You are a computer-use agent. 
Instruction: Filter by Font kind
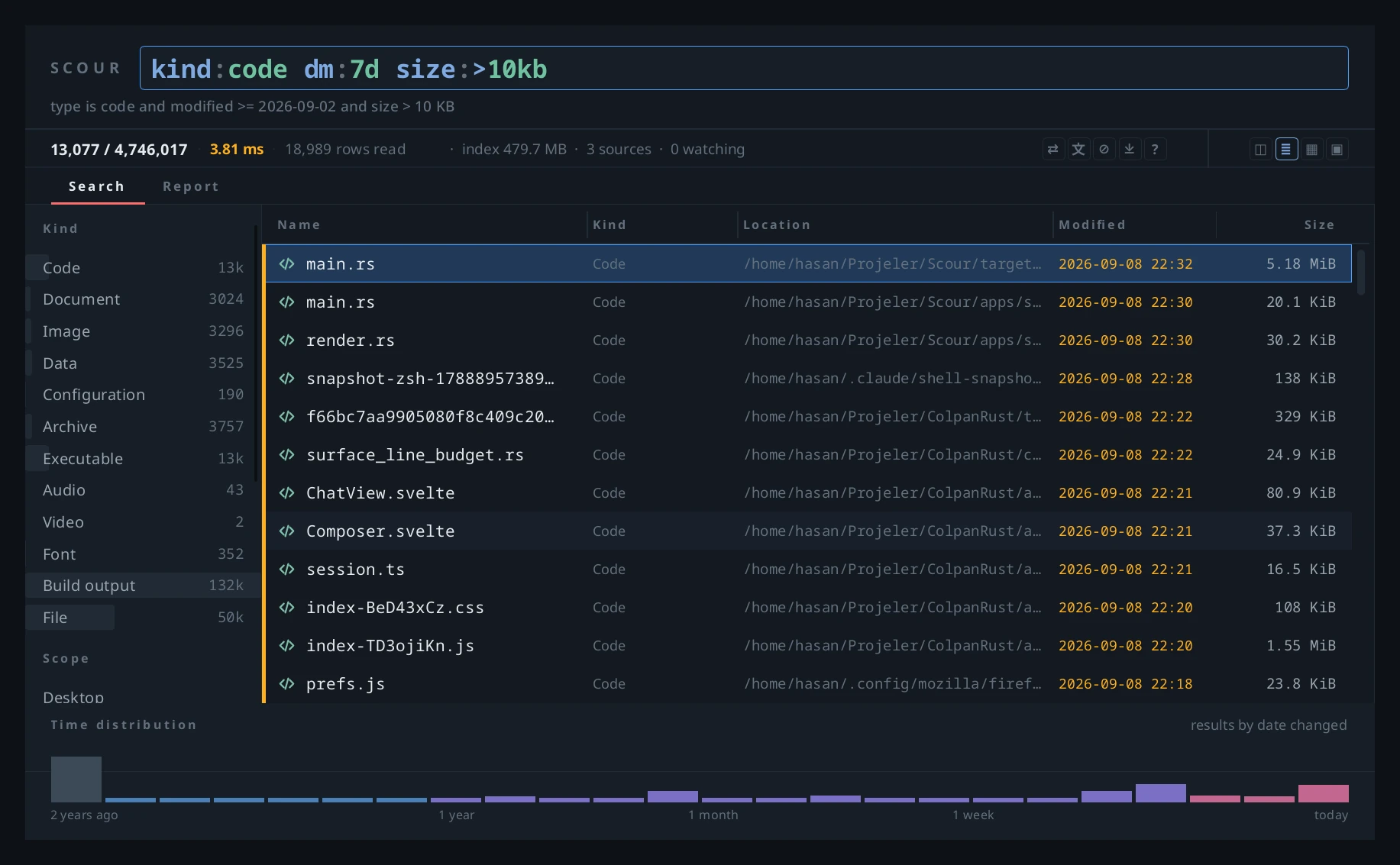pyautogui.click(x=143, y=554)
